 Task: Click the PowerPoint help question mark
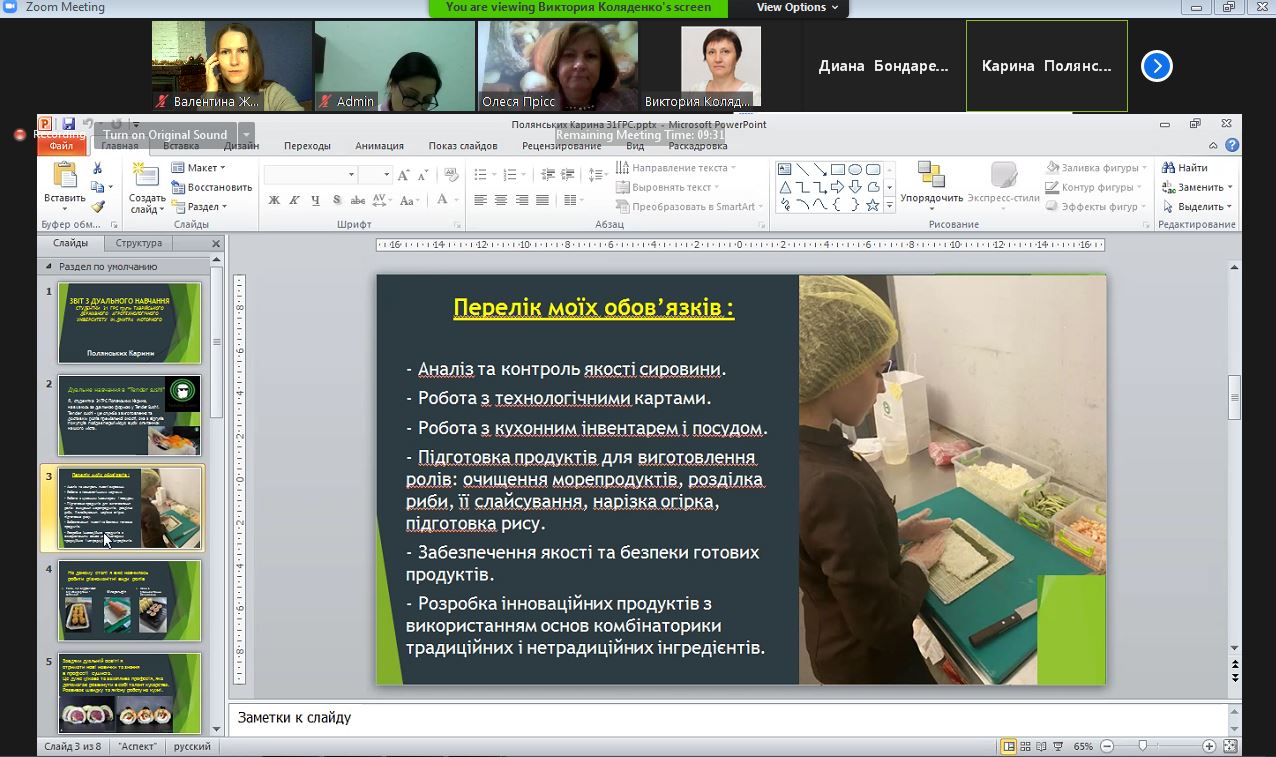1232,145
